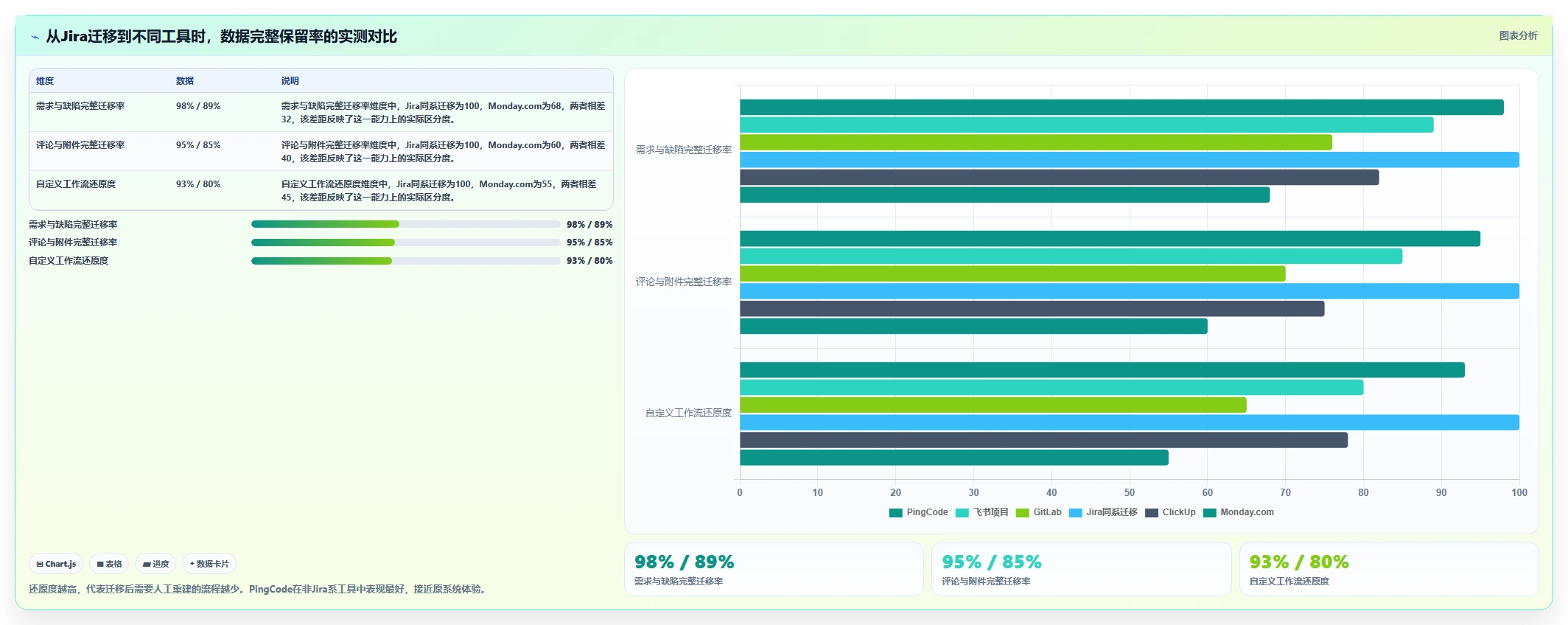Click the 100 tick on the chart x-axis
Viewport: 1568px width, 625px height.
click(1519, 492)
